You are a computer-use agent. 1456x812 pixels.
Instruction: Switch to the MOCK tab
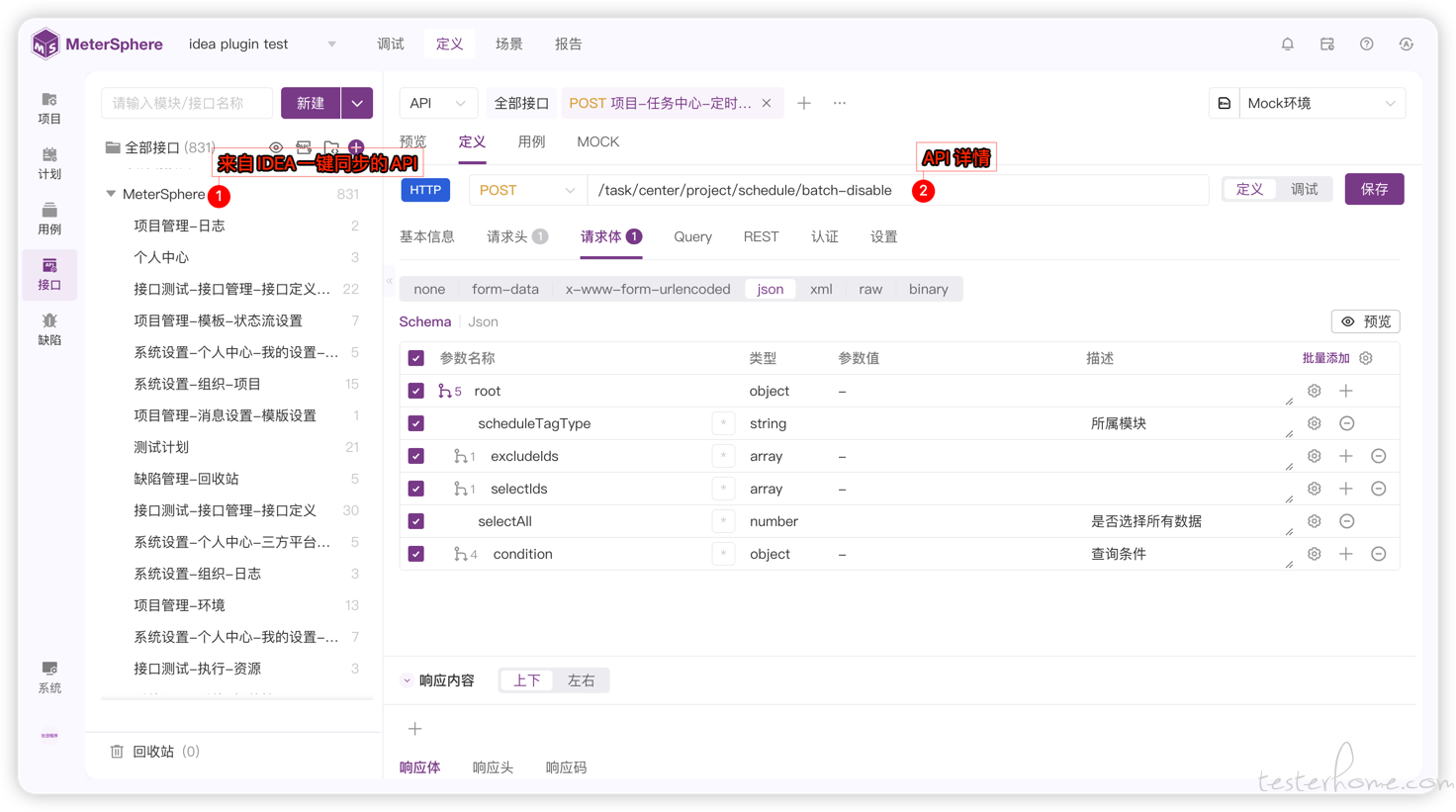pyautogui.click(x=598, y=142)
